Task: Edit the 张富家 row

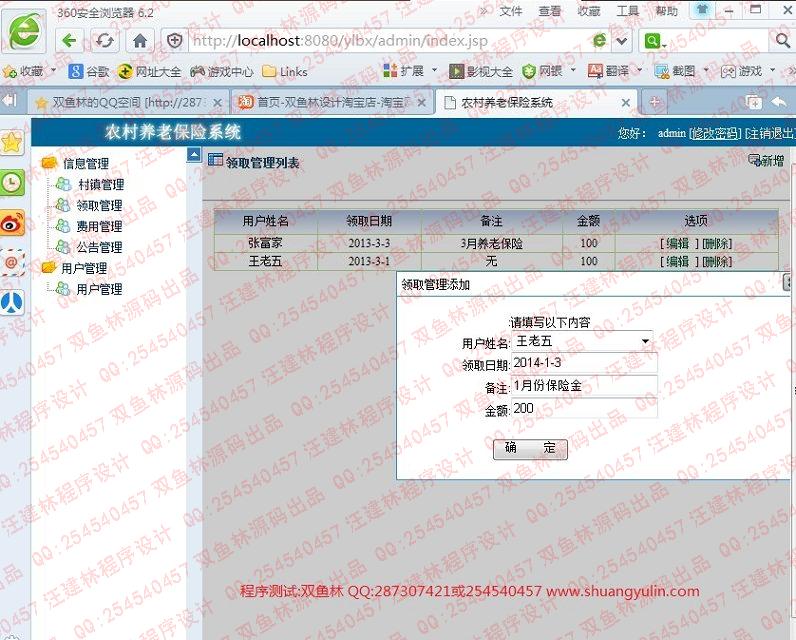Action: (677, 244)
